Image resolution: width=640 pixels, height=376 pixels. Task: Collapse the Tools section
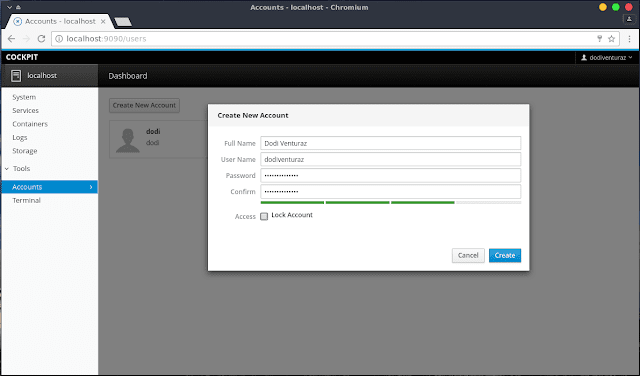pyautogui.click(x=7, y=169)
